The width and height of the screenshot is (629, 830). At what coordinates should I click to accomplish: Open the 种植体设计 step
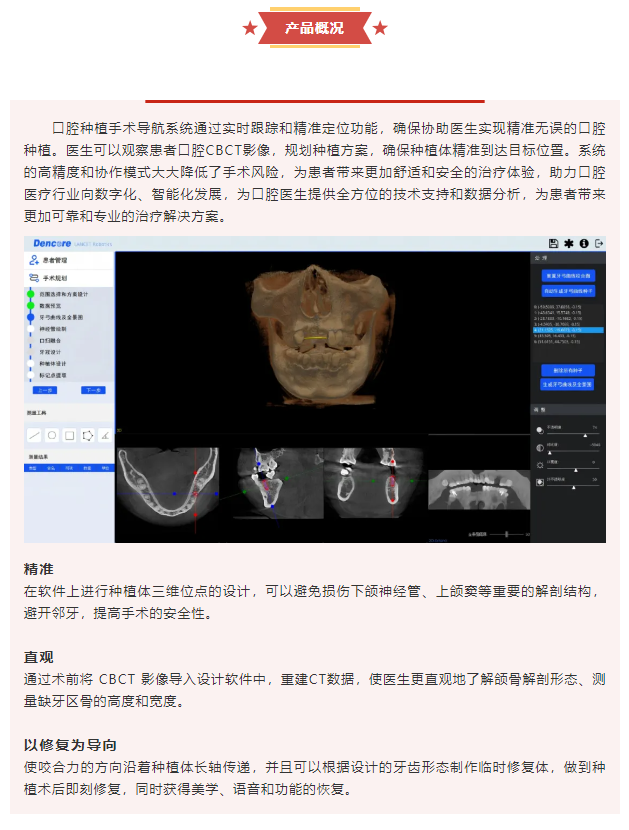point(54,364)
